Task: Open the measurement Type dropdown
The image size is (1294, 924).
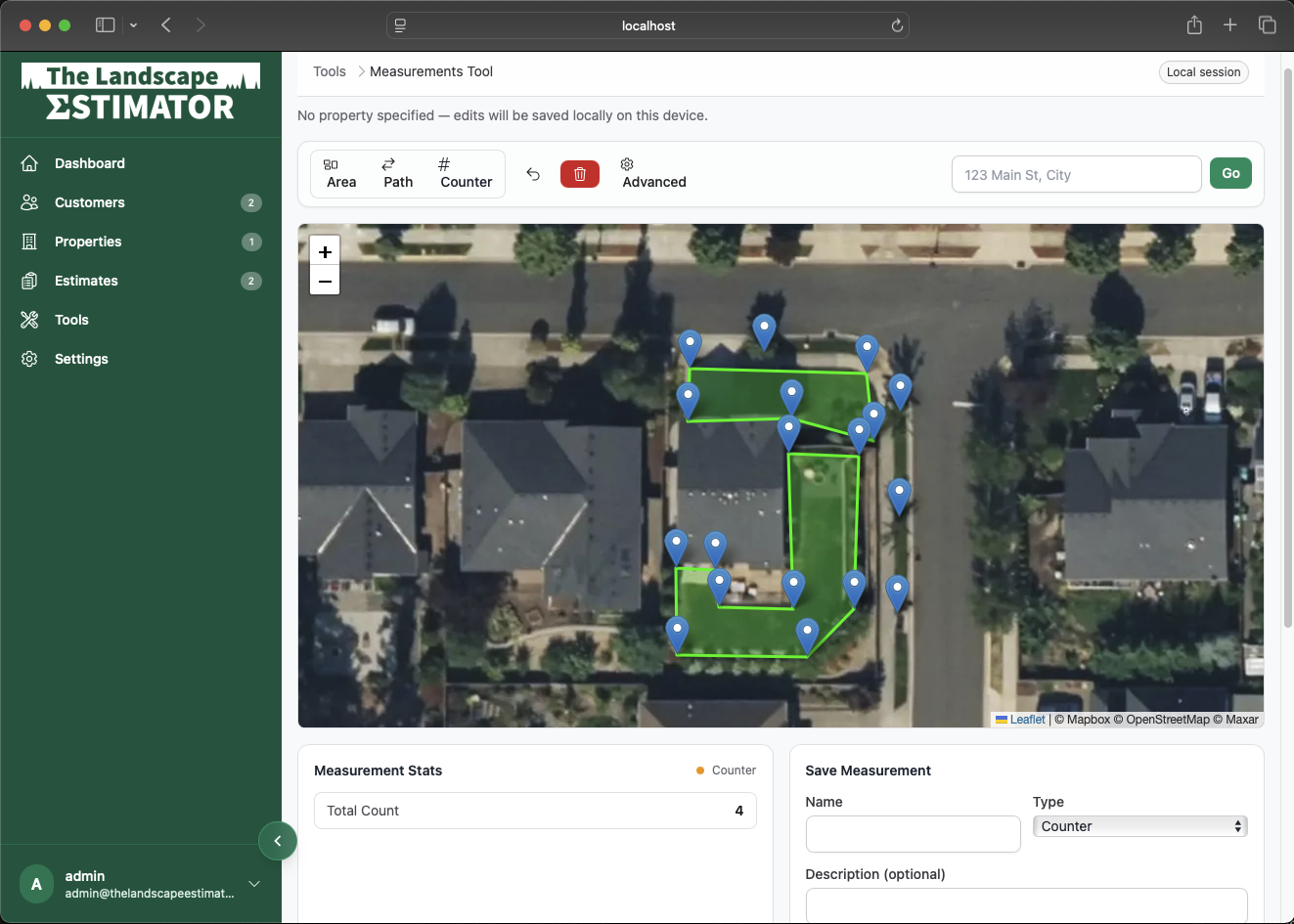Action: coord(1139,825)
